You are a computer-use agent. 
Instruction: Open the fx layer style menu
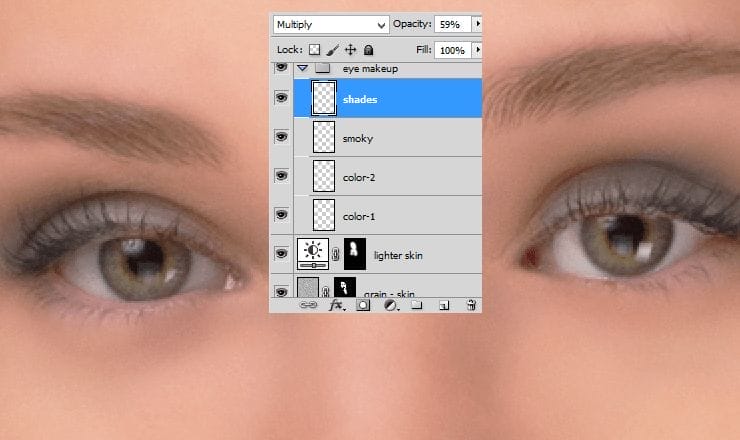336,306
